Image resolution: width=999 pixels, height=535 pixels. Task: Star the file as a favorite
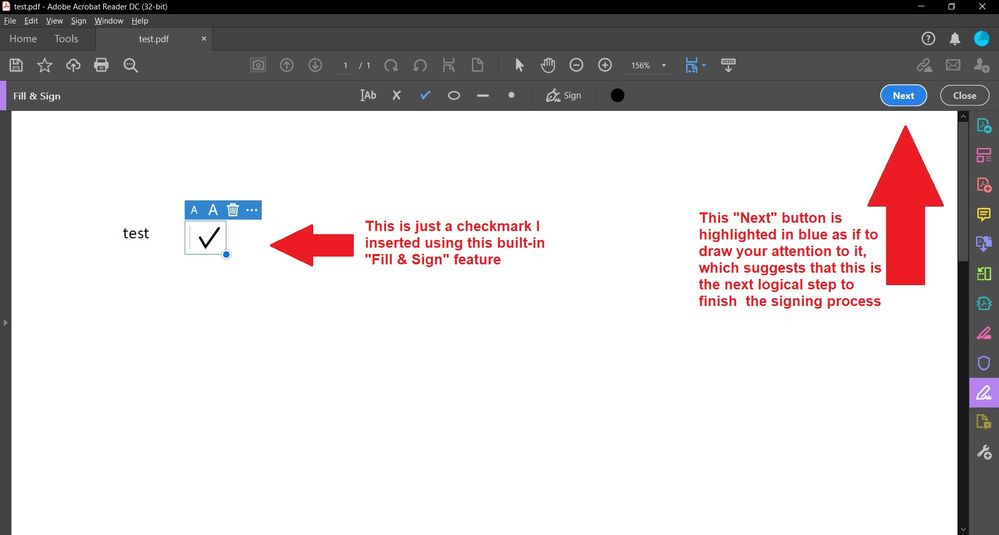45,65
